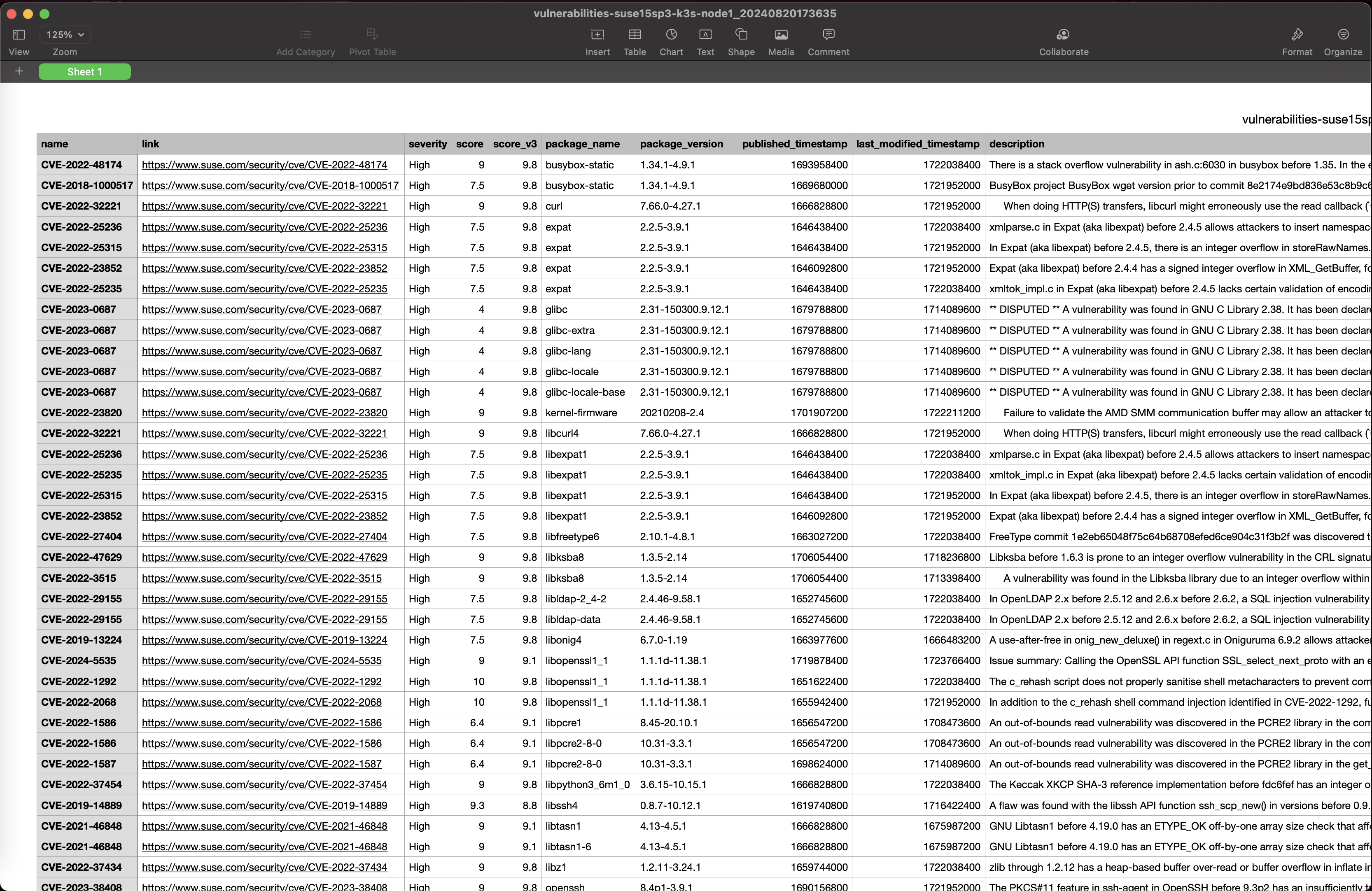1372x891 pixels.
Task: Open the View sidebar icon
Action: pos(19,35)
